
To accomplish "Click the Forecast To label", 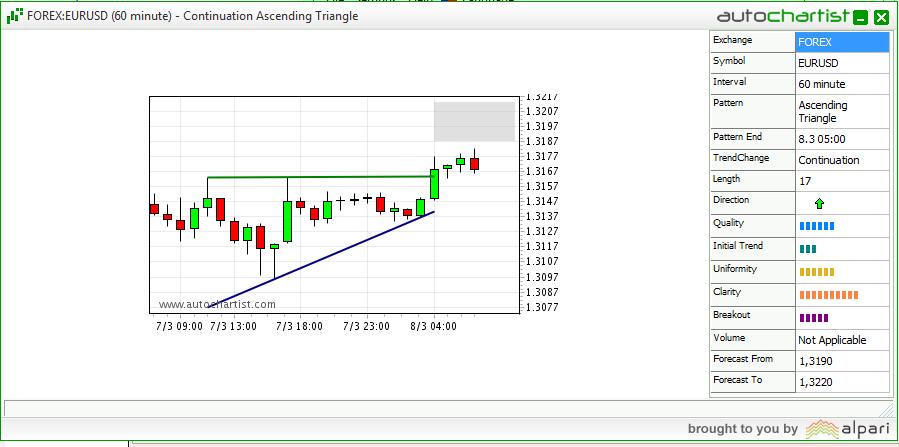I will [737, 380].
